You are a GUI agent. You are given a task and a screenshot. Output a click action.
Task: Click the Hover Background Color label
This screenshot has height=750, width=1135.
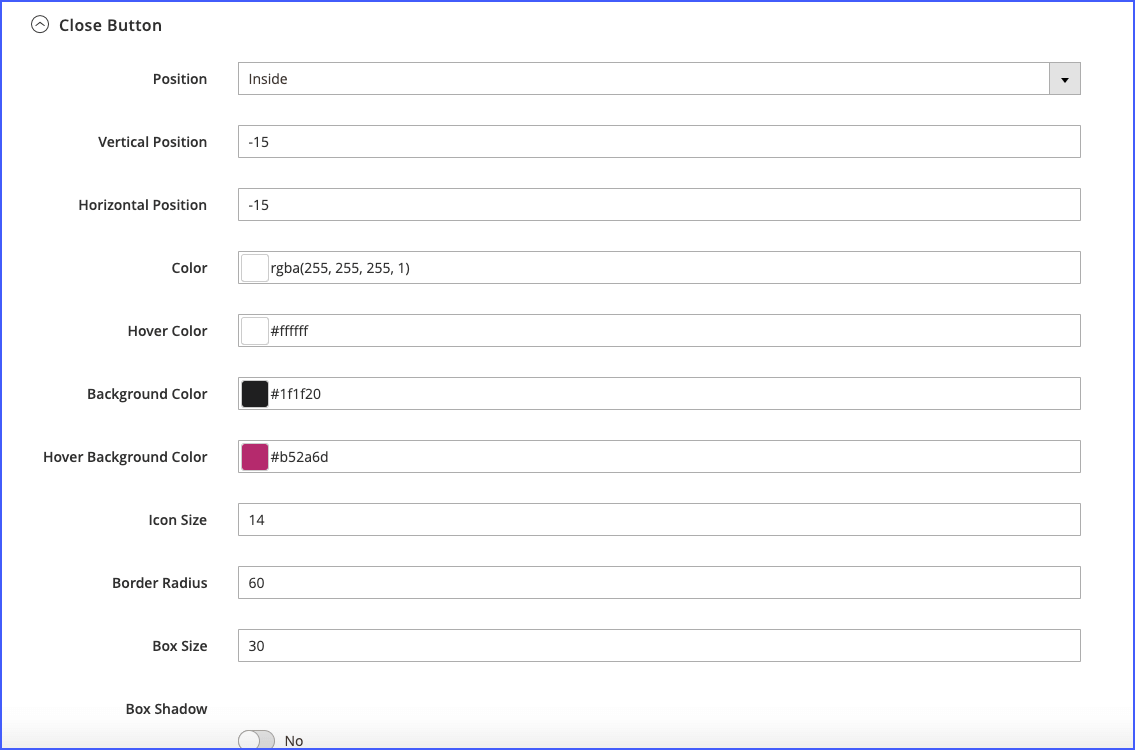pyautogui.click(x=125, y=457)
